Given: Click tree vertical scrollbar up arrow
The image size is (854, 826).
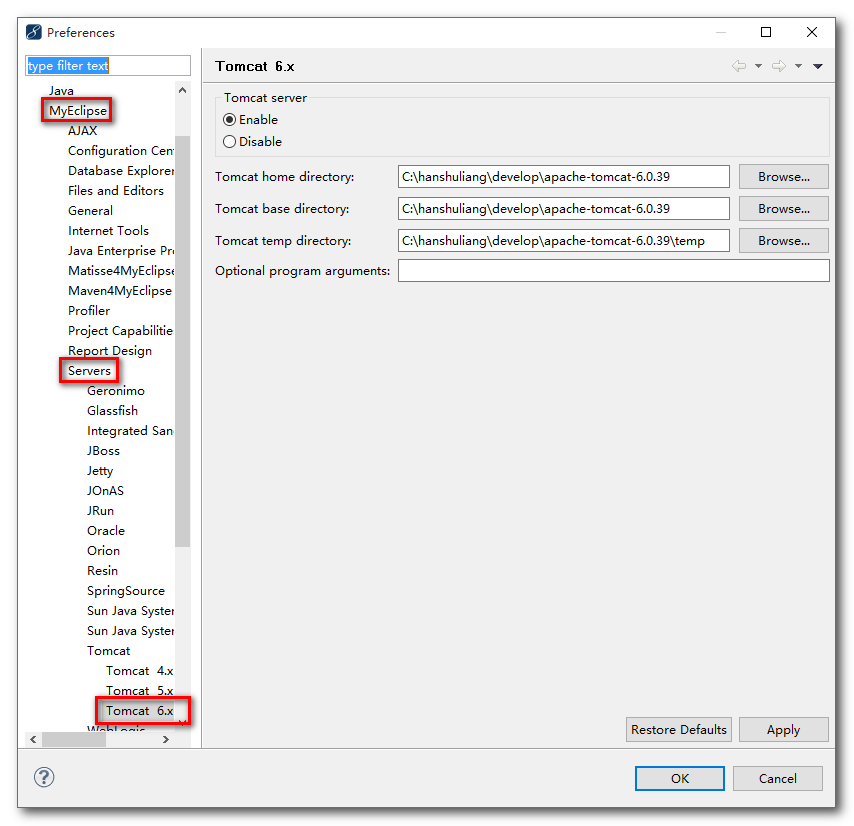Looking at the screenshot, I should coord(182,90).
